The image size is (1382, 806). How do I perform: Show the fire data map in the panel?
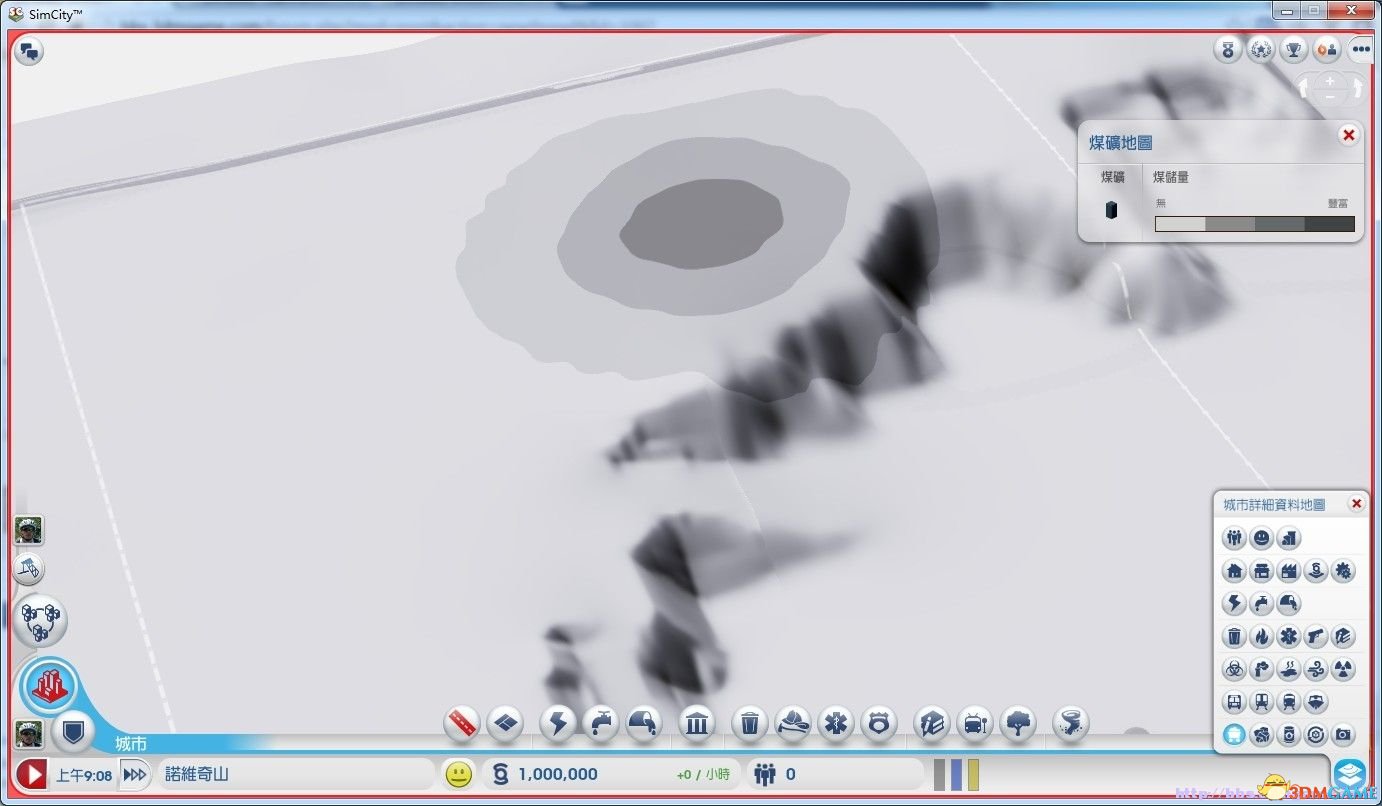tap(1262, 636)
